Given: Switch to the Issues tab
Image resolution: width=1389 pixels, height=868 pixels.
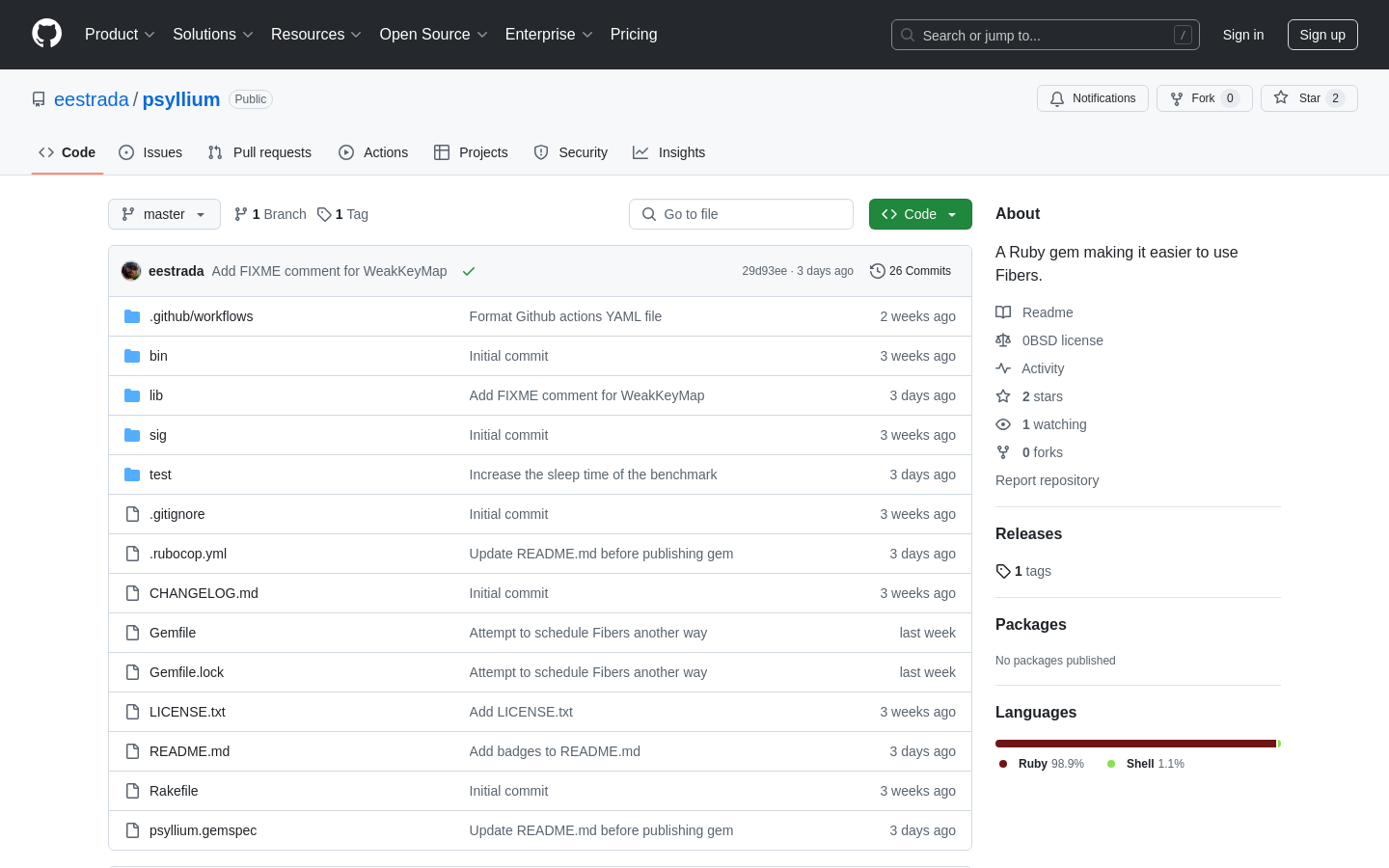Looking at the screenshot, I should [150, 152].
